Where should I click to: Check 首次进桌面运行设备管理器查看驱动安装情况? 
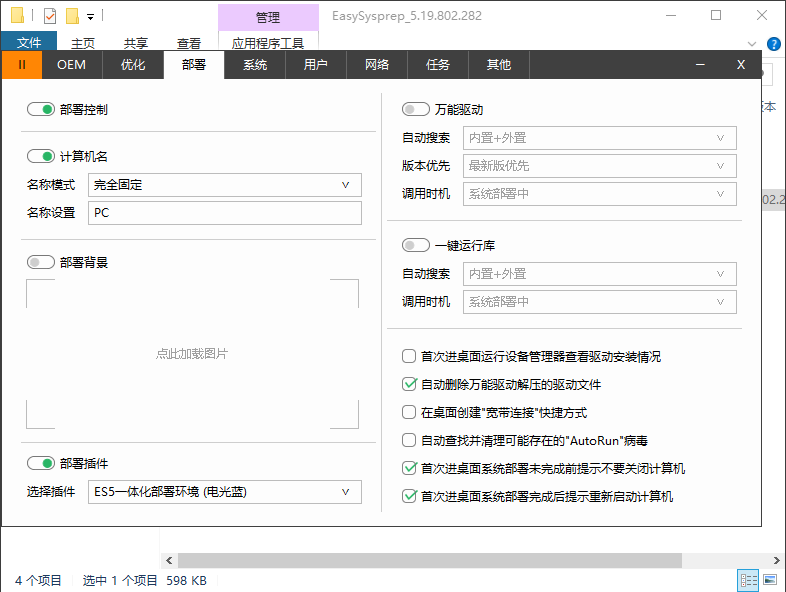[x=408, y=356]
